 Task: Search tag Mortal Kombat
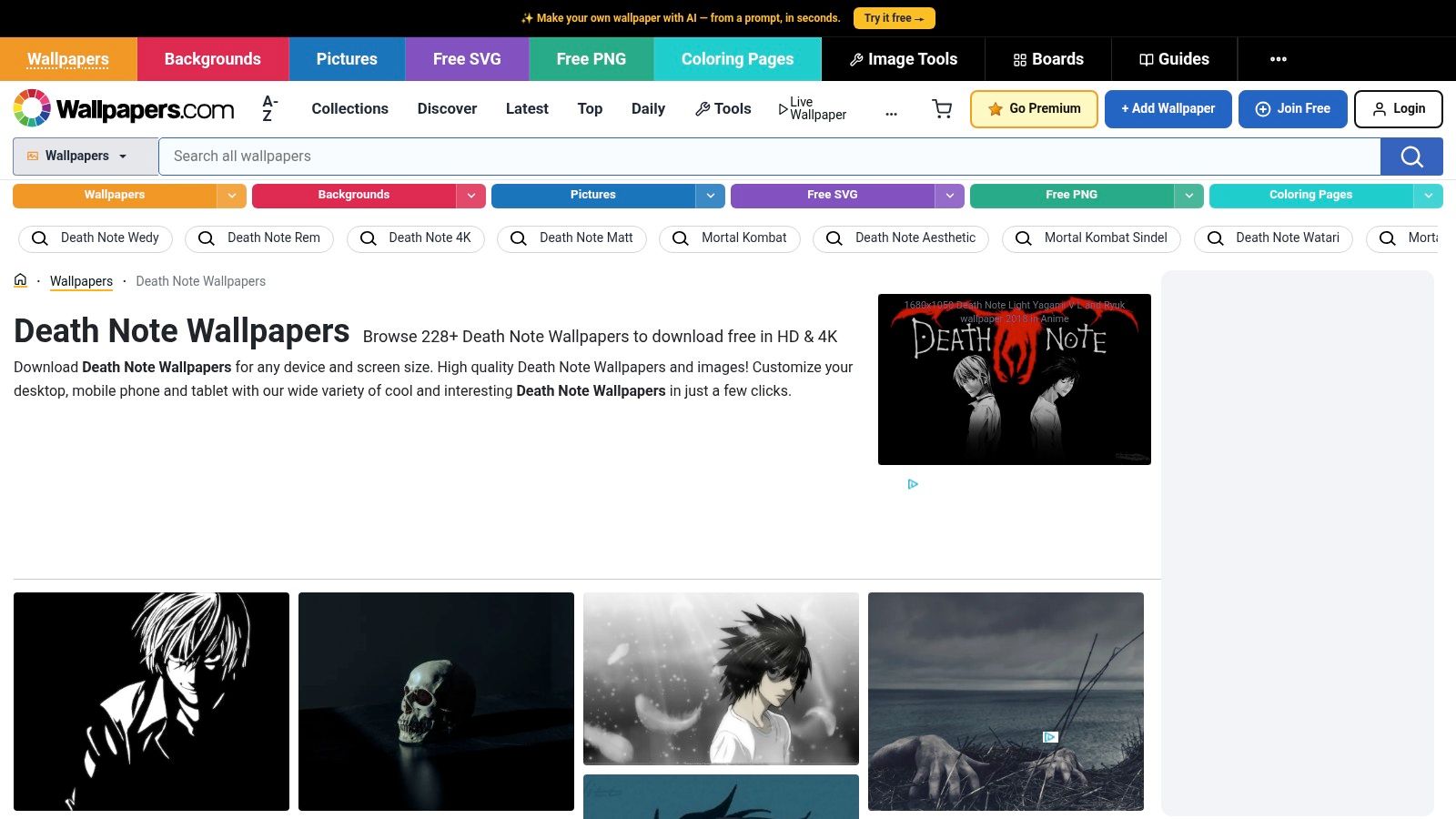point(730,238)
